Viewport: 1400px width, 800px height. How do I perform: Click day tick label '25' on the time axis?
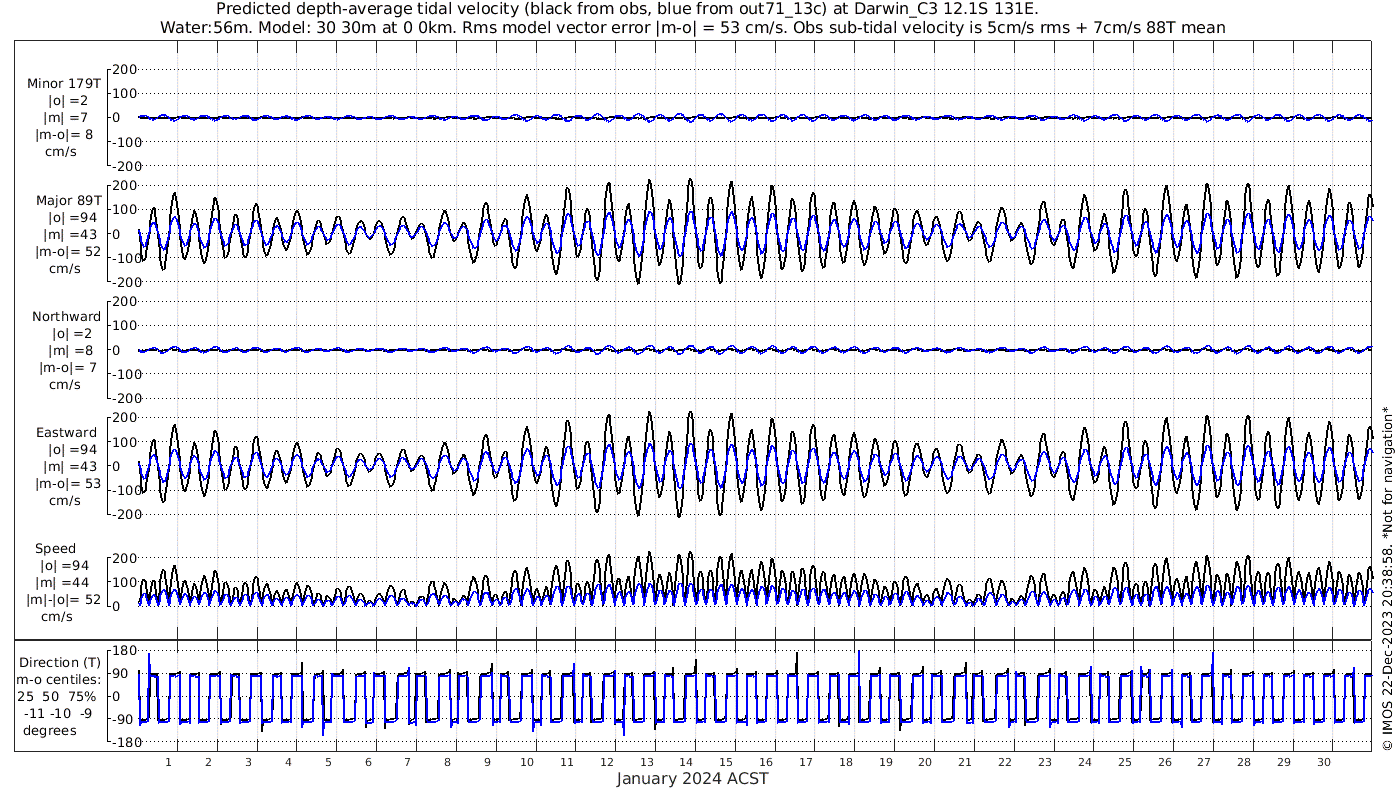(1124, 762)
